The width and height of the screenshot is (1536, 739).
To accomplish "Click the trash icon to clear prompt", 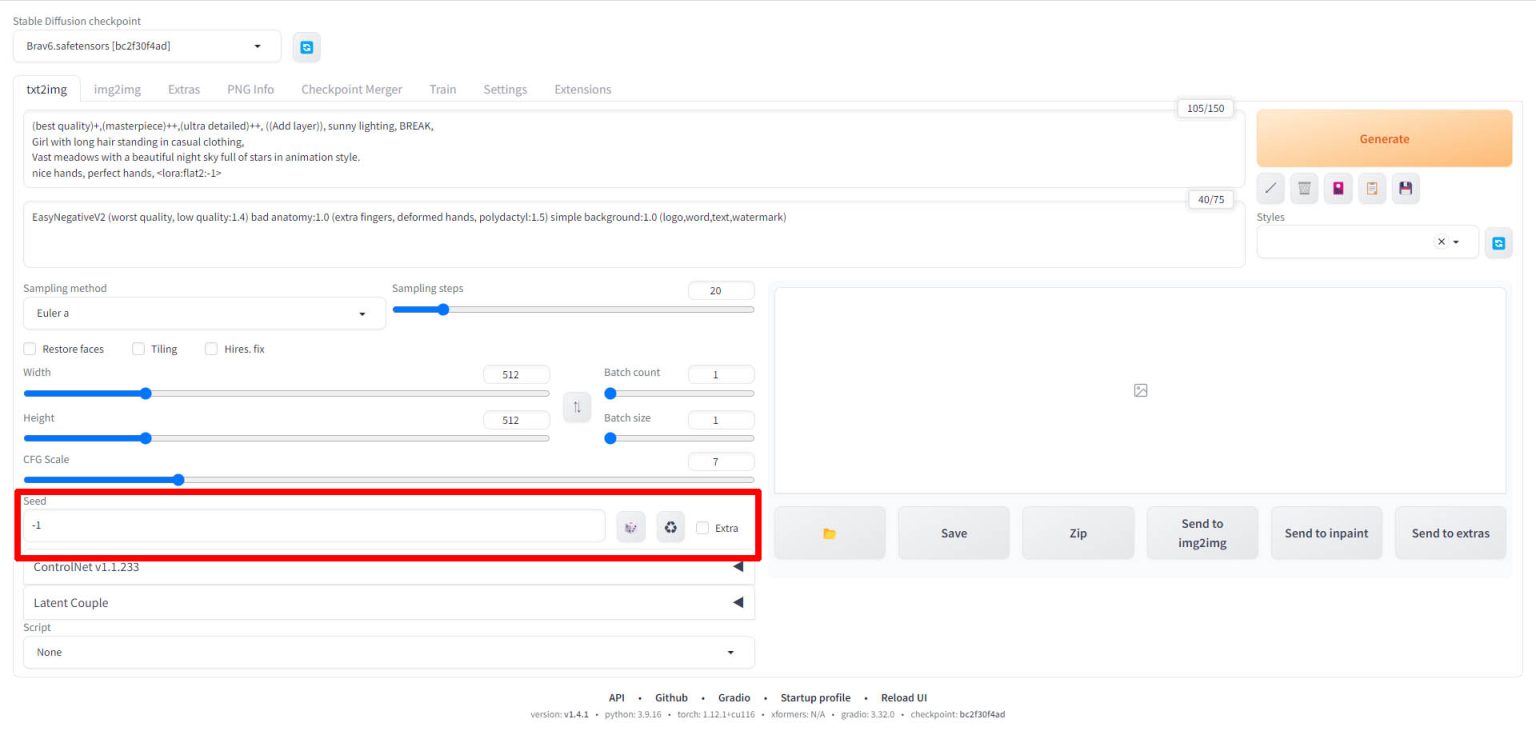I will pos(1303,188).
